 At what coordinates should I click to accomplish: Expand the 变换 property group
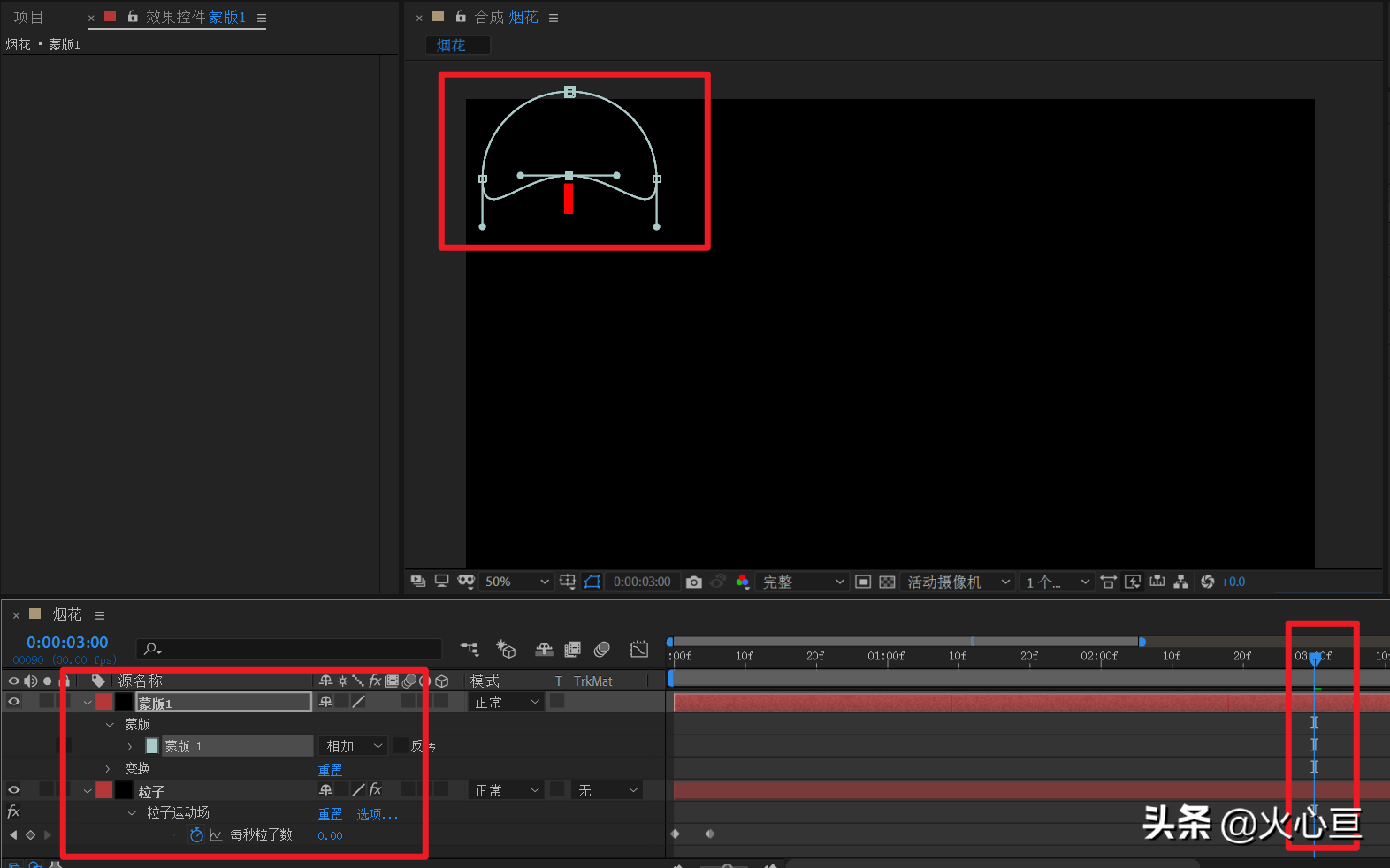(x=109, y=768)
